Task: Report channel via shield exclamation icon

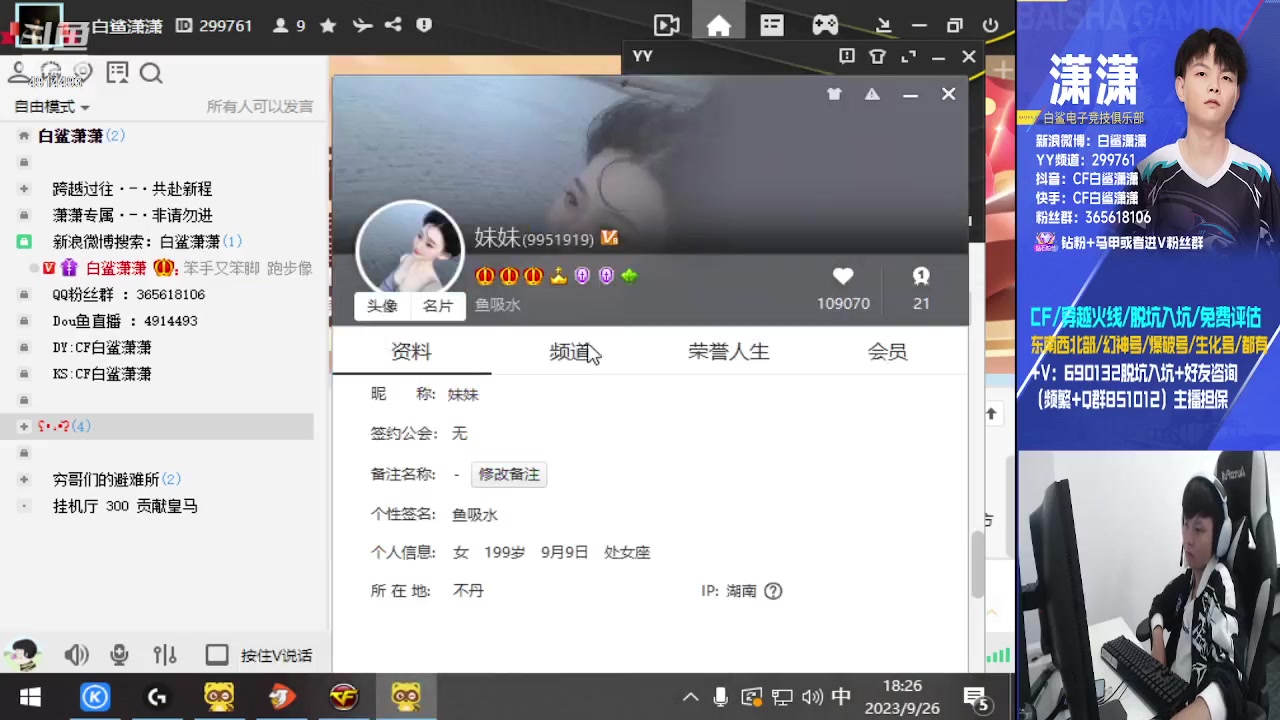Action: point(424,26)
